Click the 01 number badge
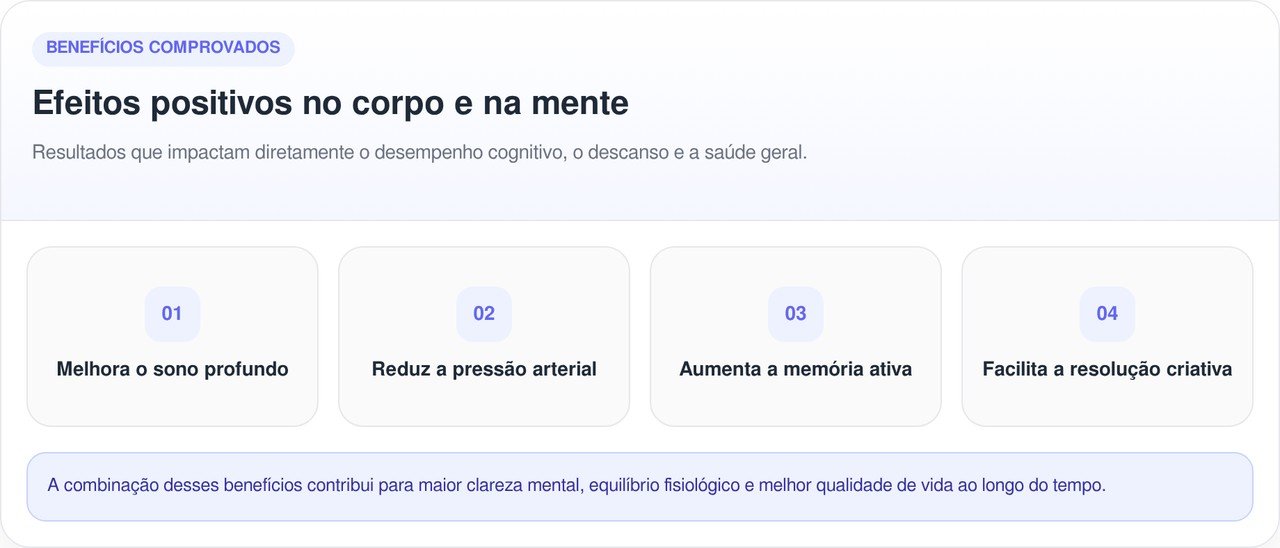The height and width of the screenshot is (548, 1280). 172,314
